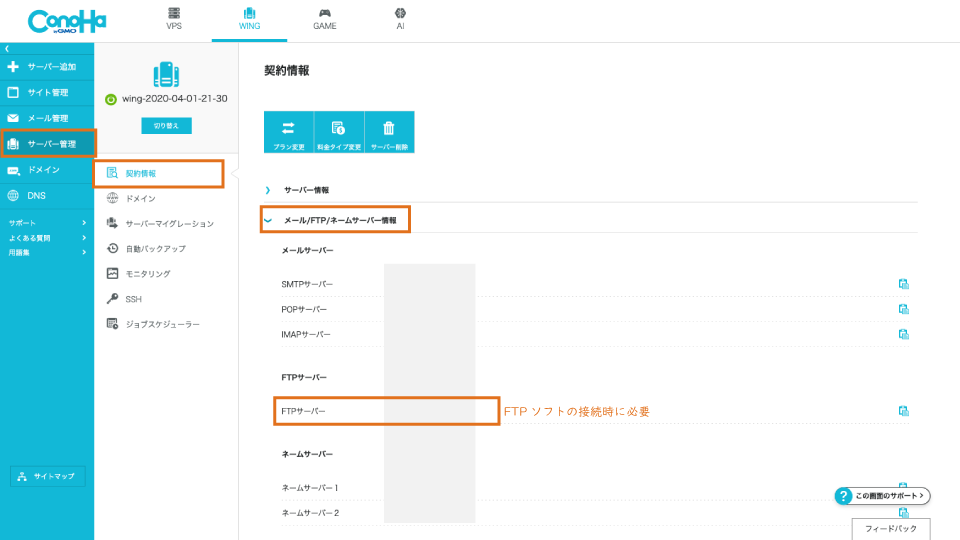Viewport: 960px width, 540px height.
Task: Click the 切り替え server switch button
Action: click(x=166, y=126)
